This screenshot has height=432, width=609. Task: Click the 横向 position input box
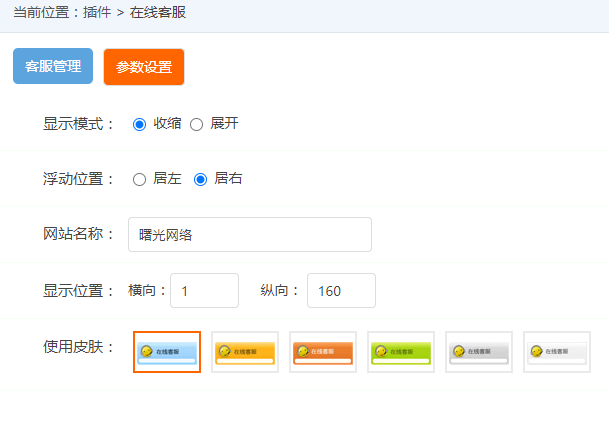tap(204, 291)
